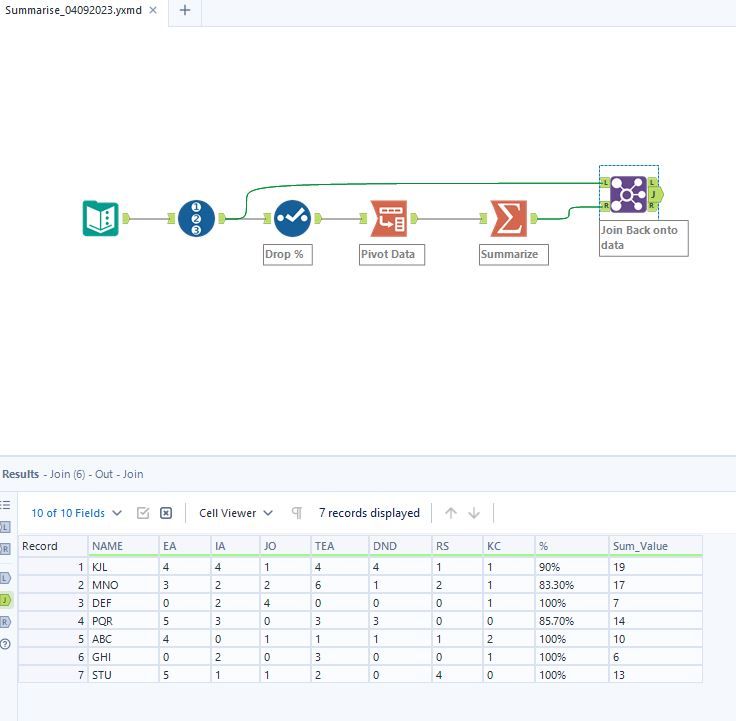736x721 pixels.
Task: Switch to Summarise_04092023.yxmd tab
Action: (73, 10)
